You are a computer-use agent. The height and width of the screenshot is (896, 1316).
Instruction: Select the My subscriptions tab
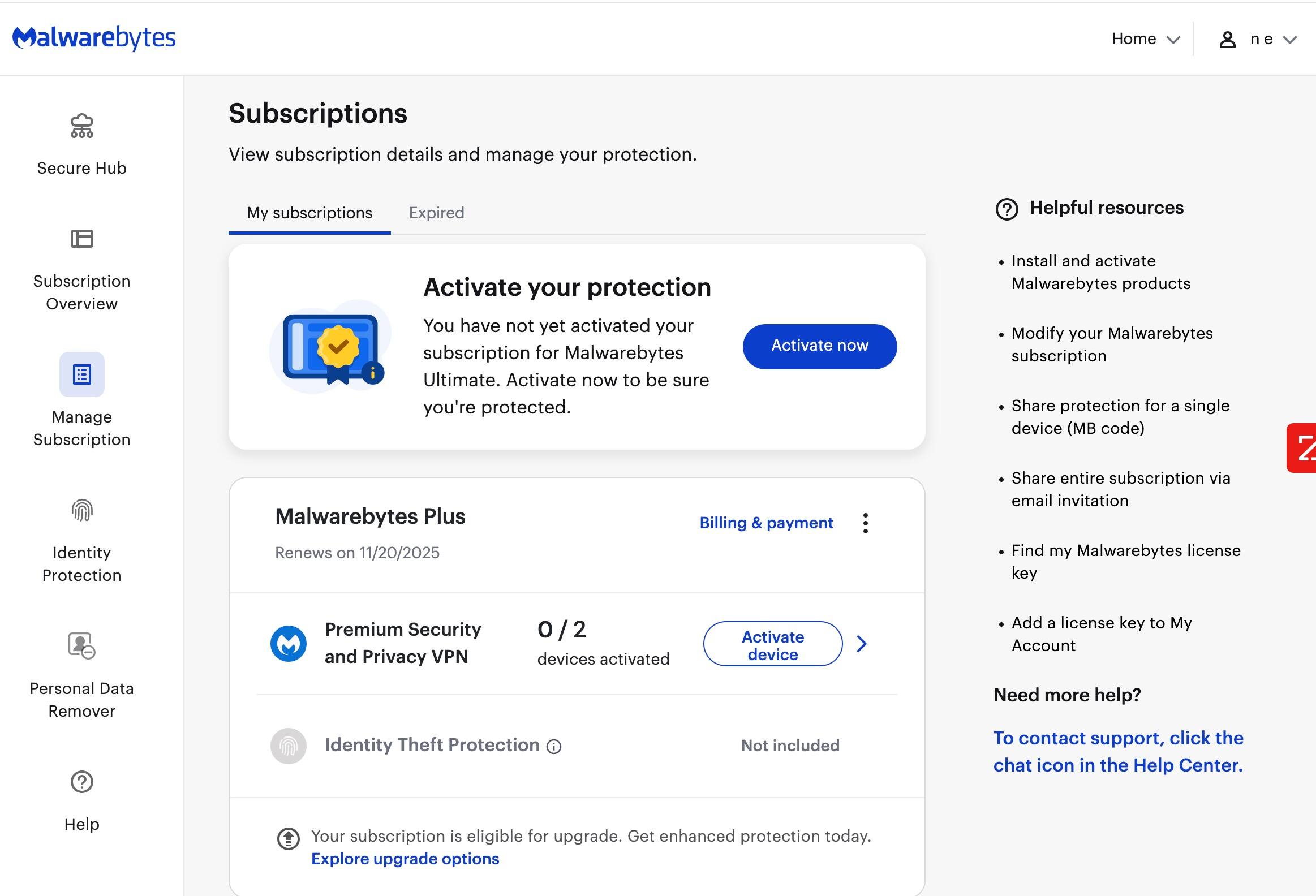(309, 213)
